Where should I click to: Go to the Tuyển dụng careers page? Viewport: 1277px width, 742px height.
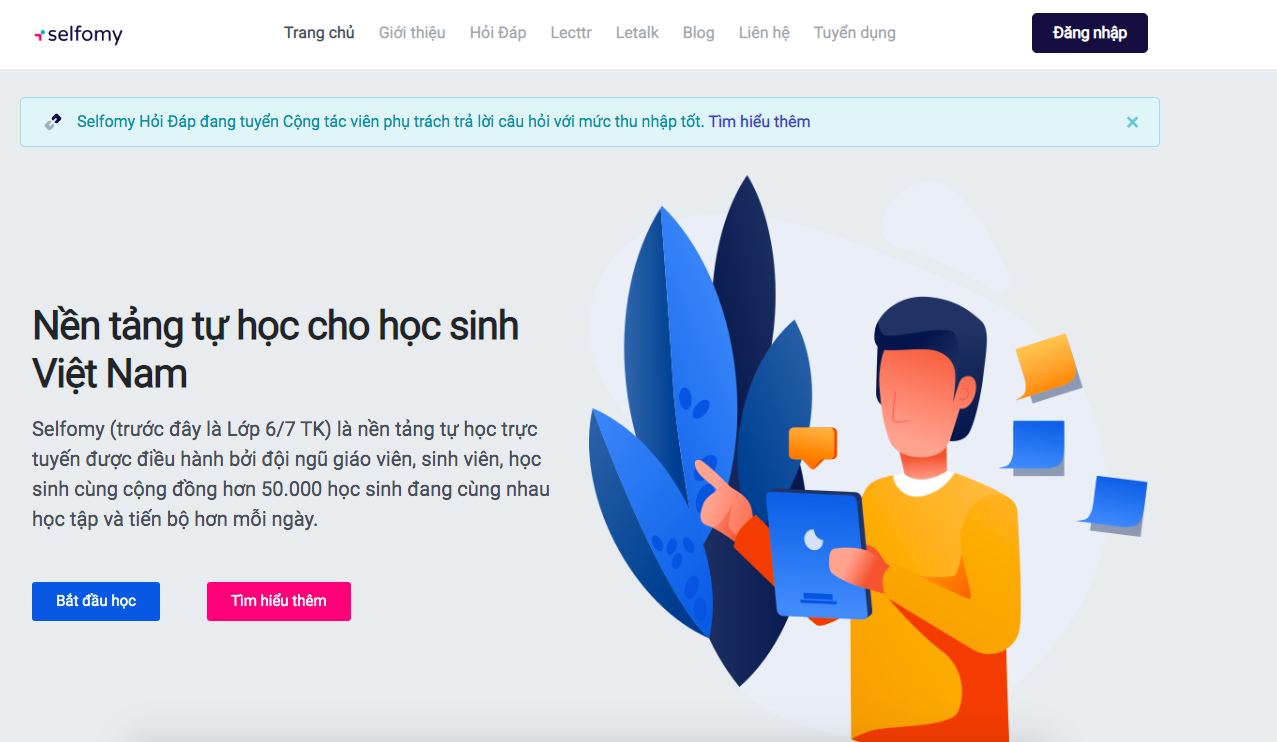pos(855,33)
